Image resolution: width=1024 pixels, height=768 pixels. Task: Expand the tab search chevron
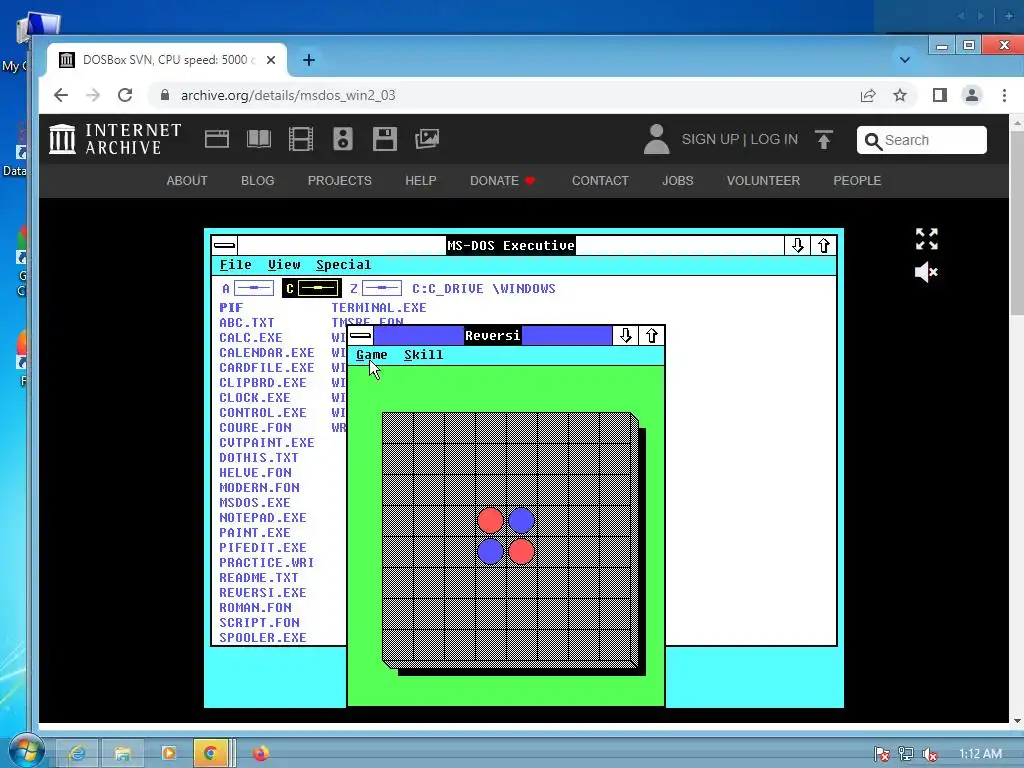click(x=904, y=60)
